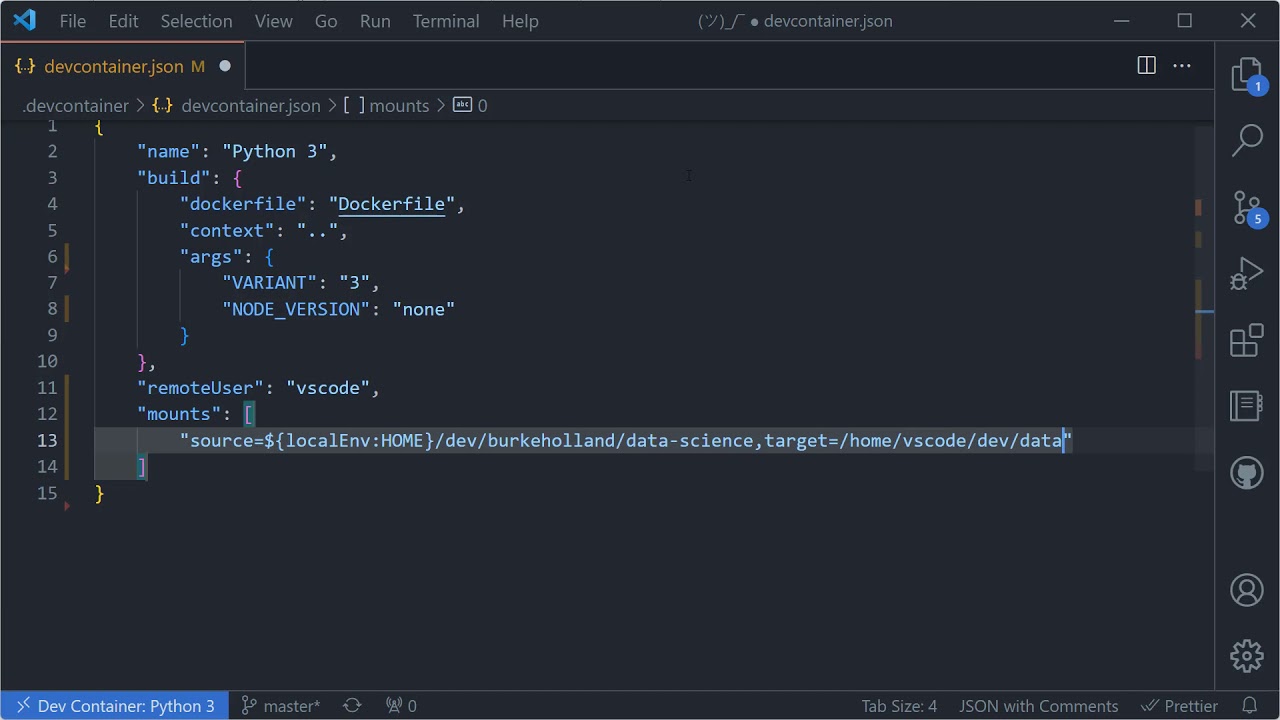This screenshot has height=720, width=1280.
Task: Click .devcontainer folder in breadcrumb
Action: click(76, 105)
